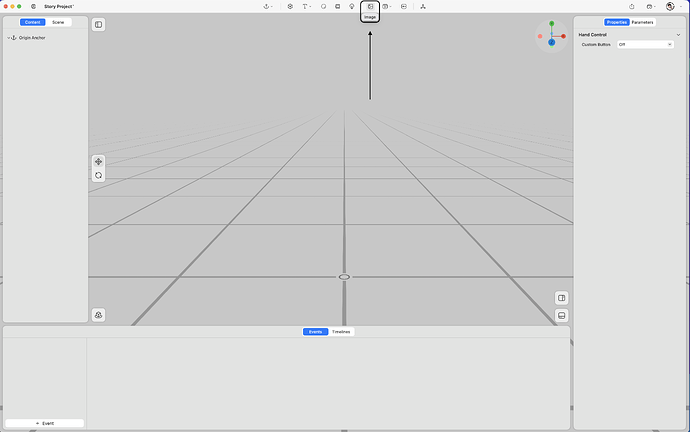Open the Parameters tab
The height and width of the screenshot is (432, 690).
tap(642, 21)
